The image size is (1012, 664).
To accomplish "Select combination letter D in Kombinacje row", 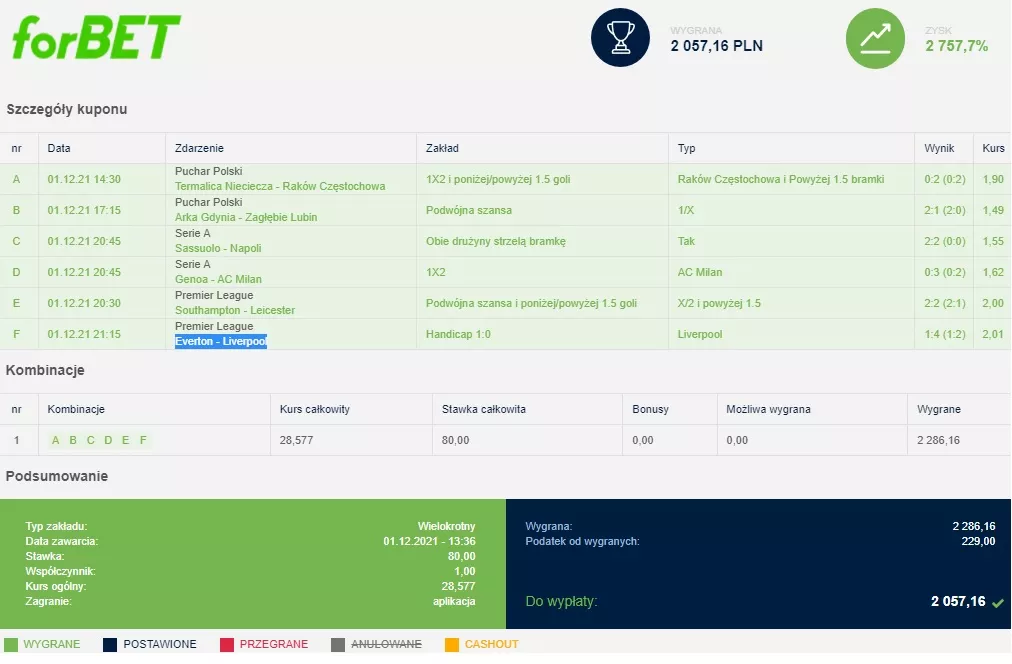I will (x=108, y=440).
